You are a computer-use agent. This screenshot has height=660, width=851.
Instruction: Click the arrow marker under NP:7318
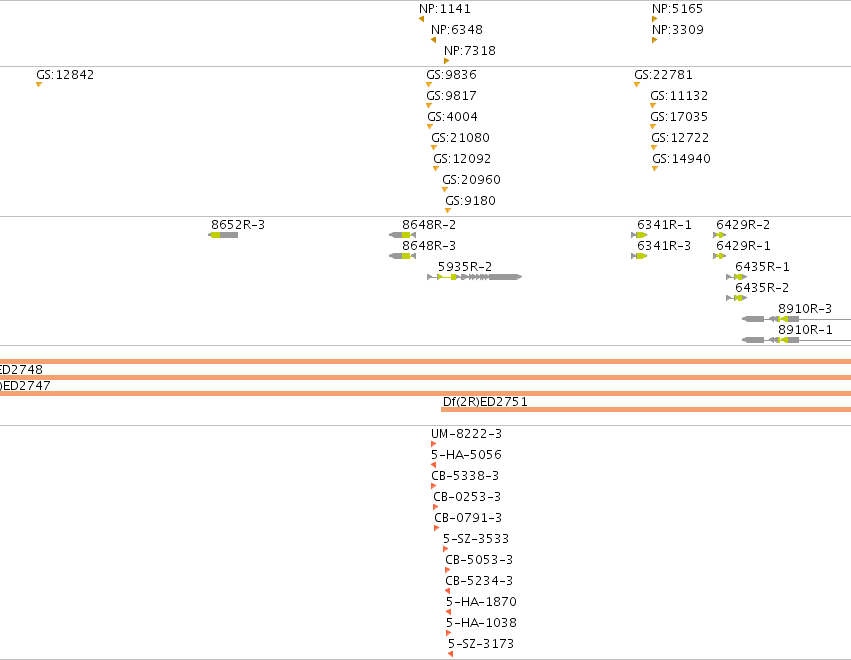click(447, 61)
